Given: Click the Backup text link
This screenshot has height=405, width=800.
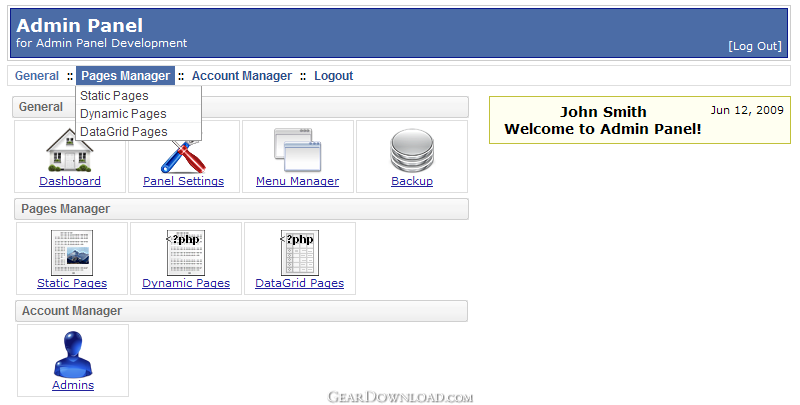Looking at the screenshot, I should 412,181.
